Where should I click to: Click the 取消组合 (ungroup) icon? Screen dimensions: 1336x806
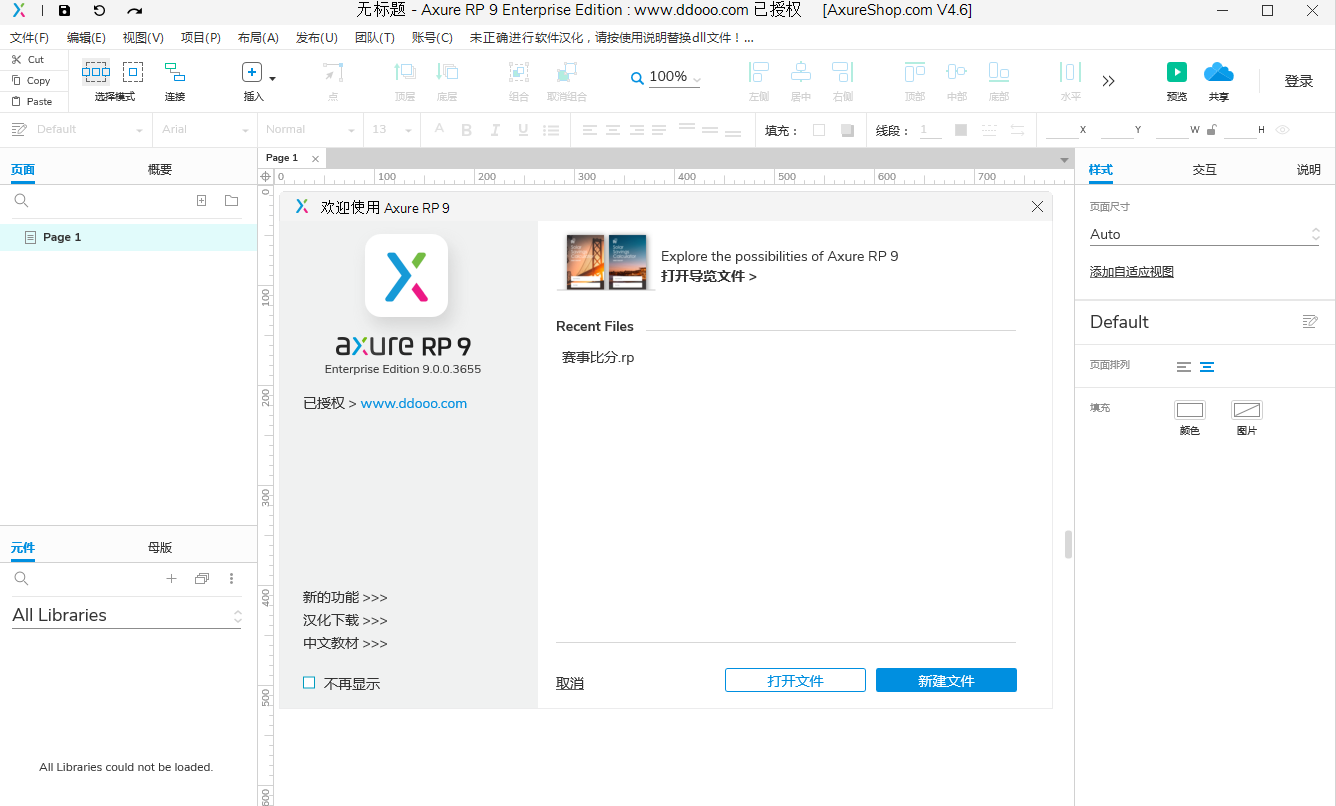(566, 73)
